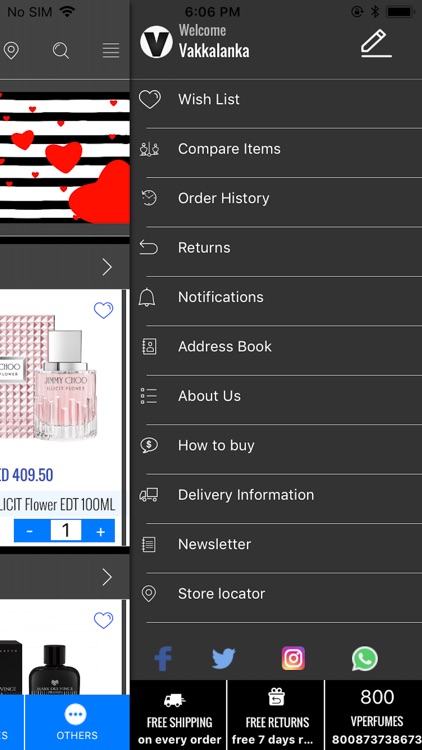The height and width of the screenshot is (750, 422).
Task: Open Delivery Information menu item
Action: (x=276, y=495)
